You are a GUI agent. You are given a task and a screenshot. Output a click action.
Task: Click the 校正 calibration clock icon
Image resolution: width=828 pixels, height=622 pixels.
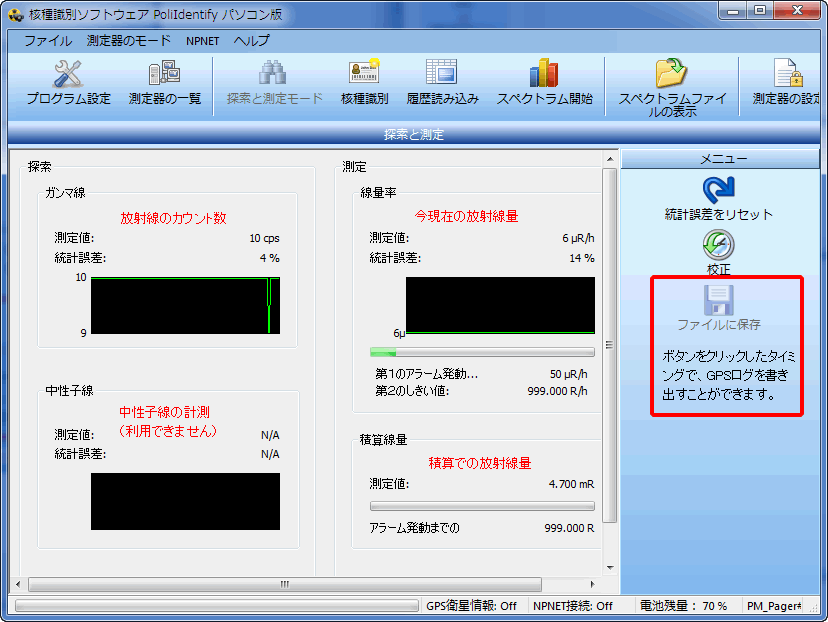pyautogui.click(x=718, y=245)
